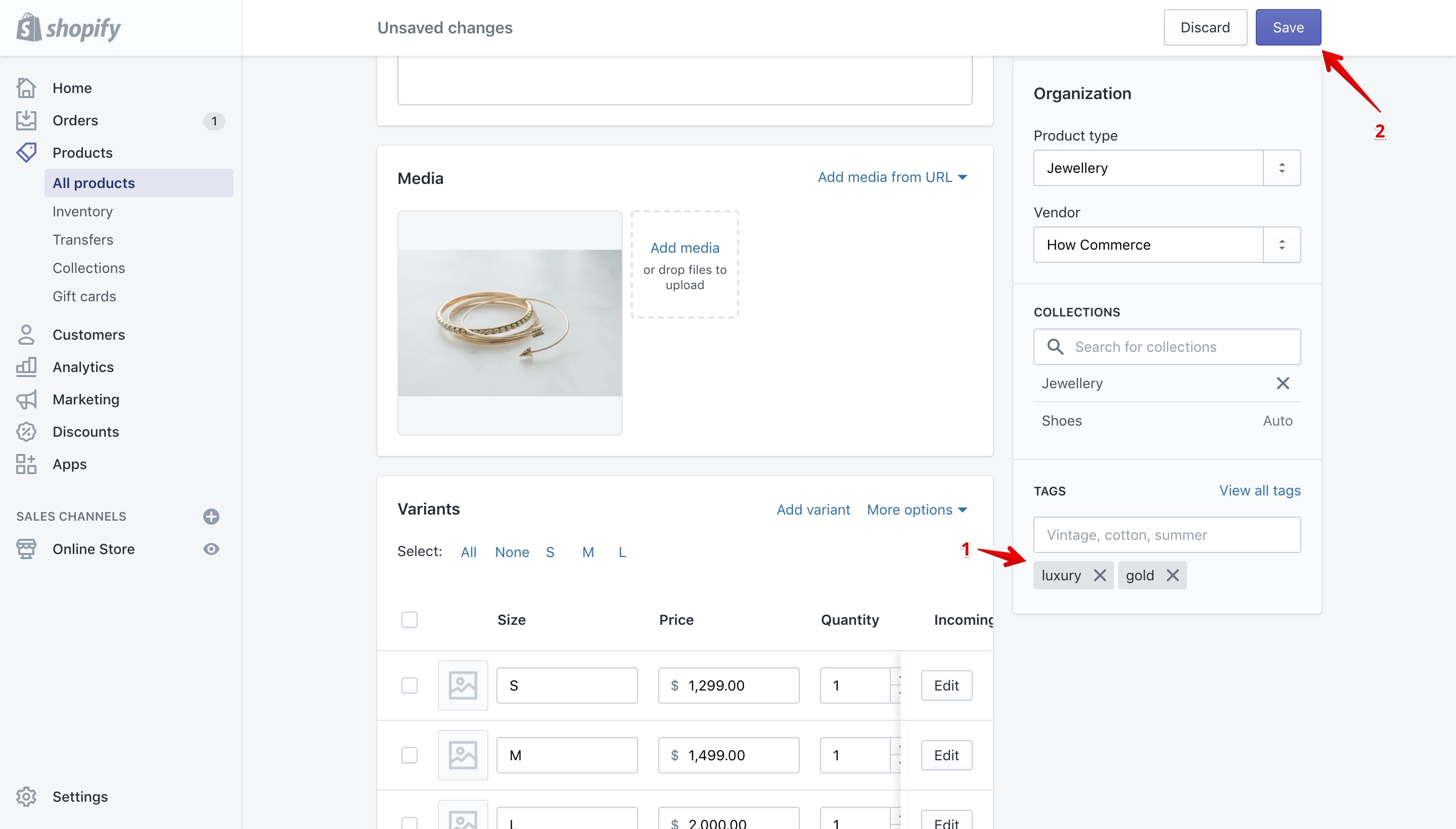Edit the M variant
The image size is (1456, 829).
click(x=946, y=755)
